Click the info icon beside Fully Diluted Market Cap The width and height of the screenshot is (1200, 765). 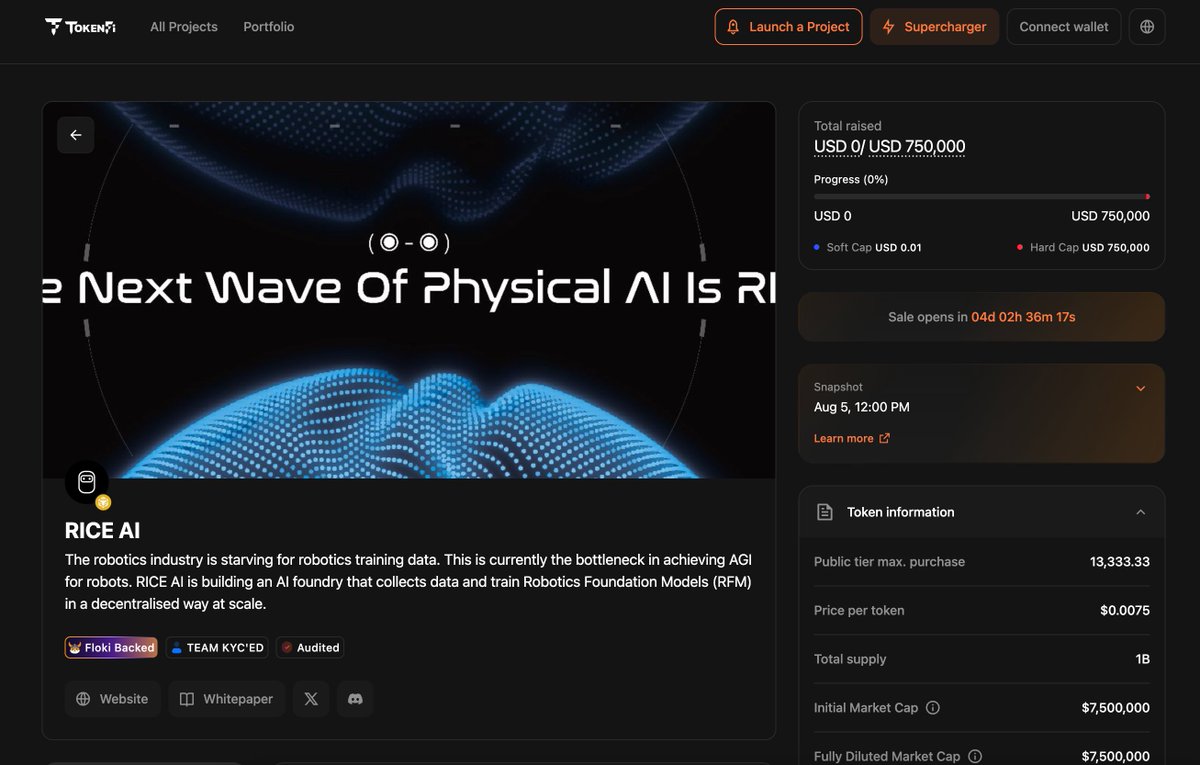(x=975, y=757)
